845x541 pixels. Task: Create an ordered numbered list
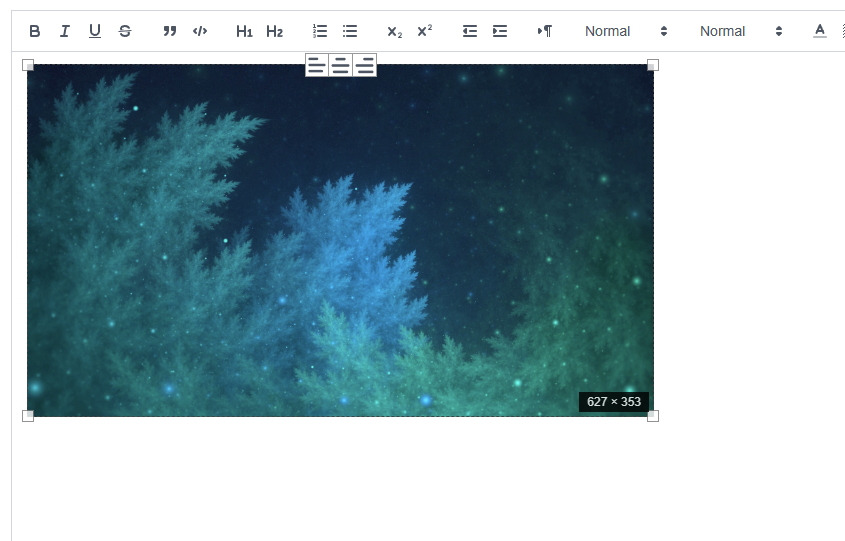click(320, 31)
